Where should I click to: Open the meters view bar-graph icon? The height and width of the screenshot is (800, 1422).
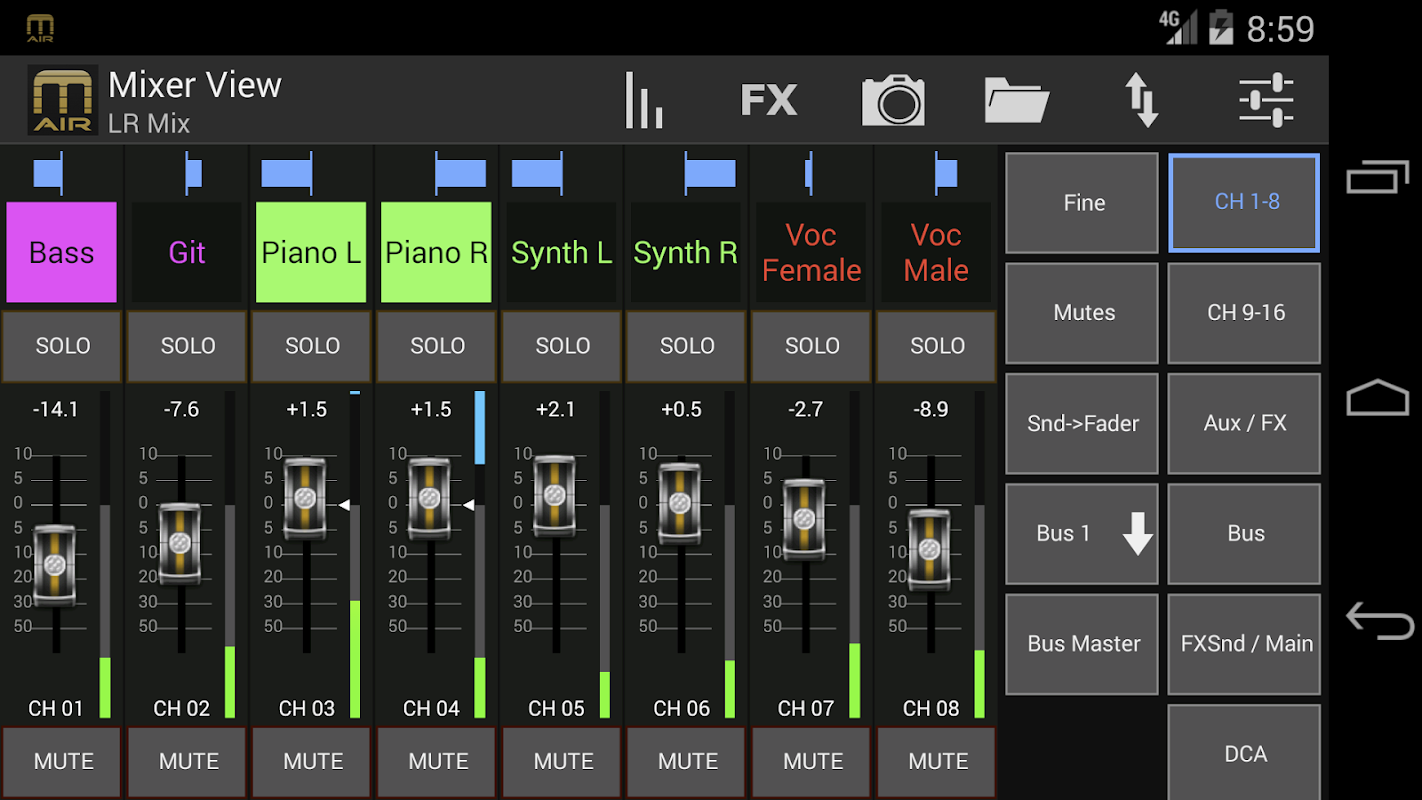[643, 100]
